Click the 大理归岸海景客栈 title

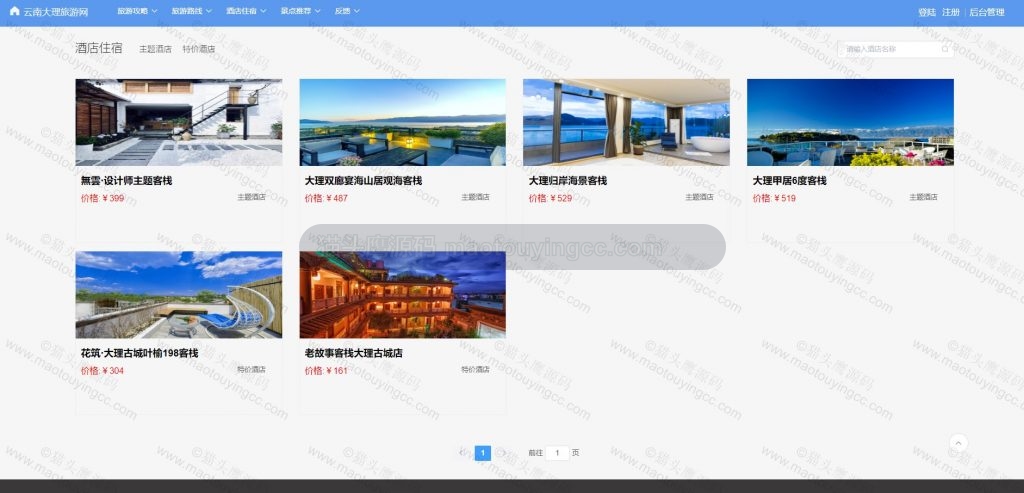point(568,181)
